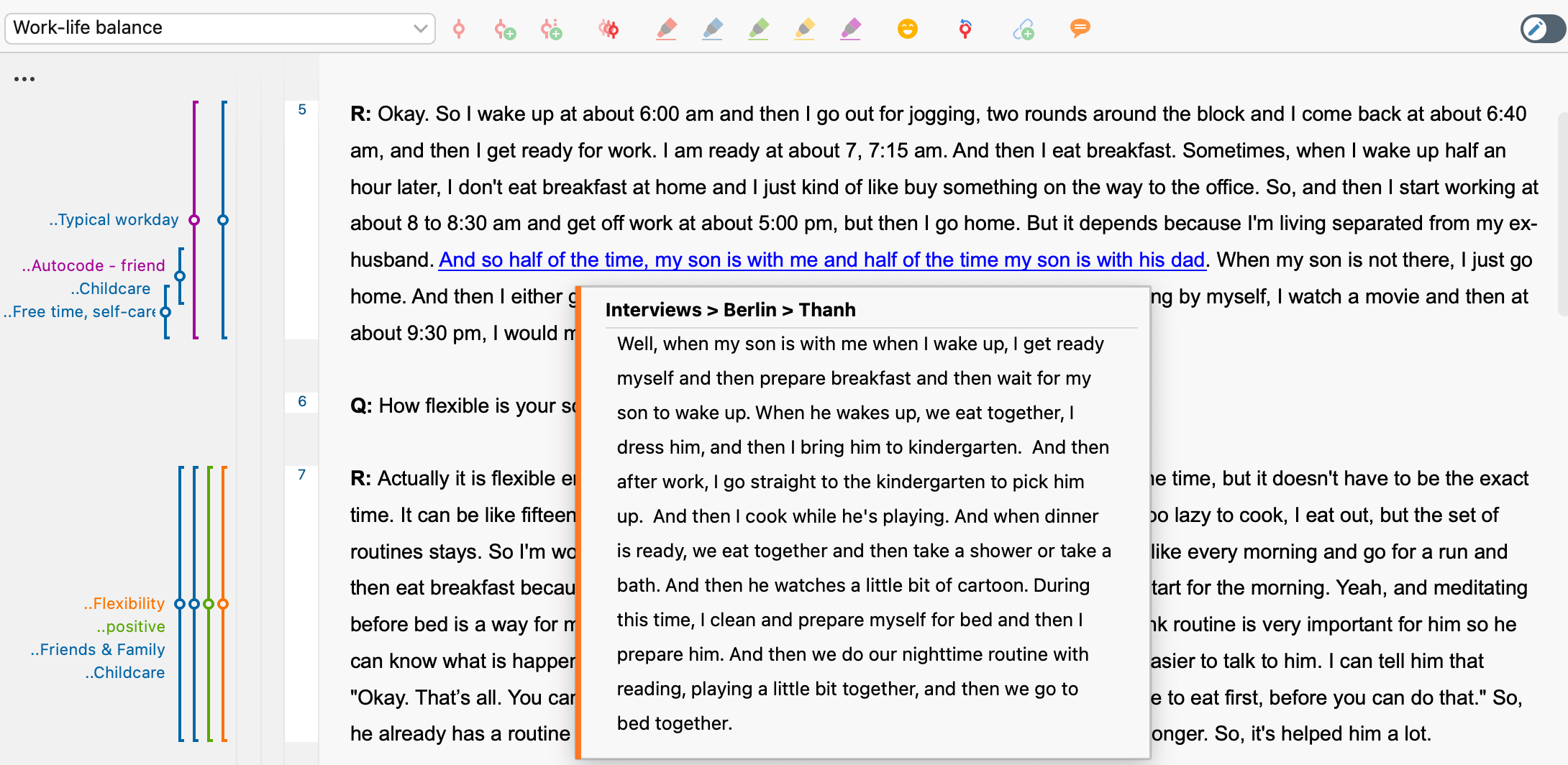Click orange memo comment icon

click(x=1080, y=29)
